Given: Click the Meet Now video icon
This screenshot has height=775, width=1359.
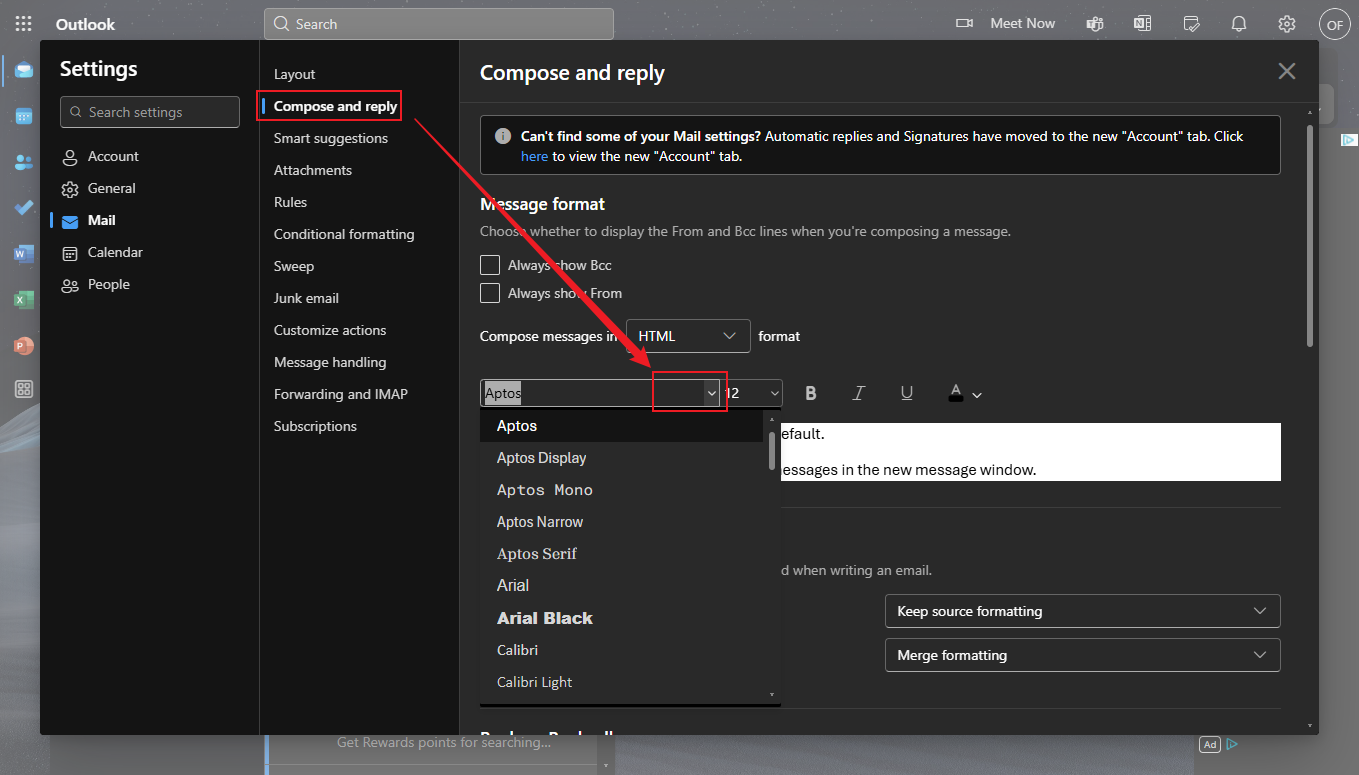Looking at the screenshot, I should point(964,24).
